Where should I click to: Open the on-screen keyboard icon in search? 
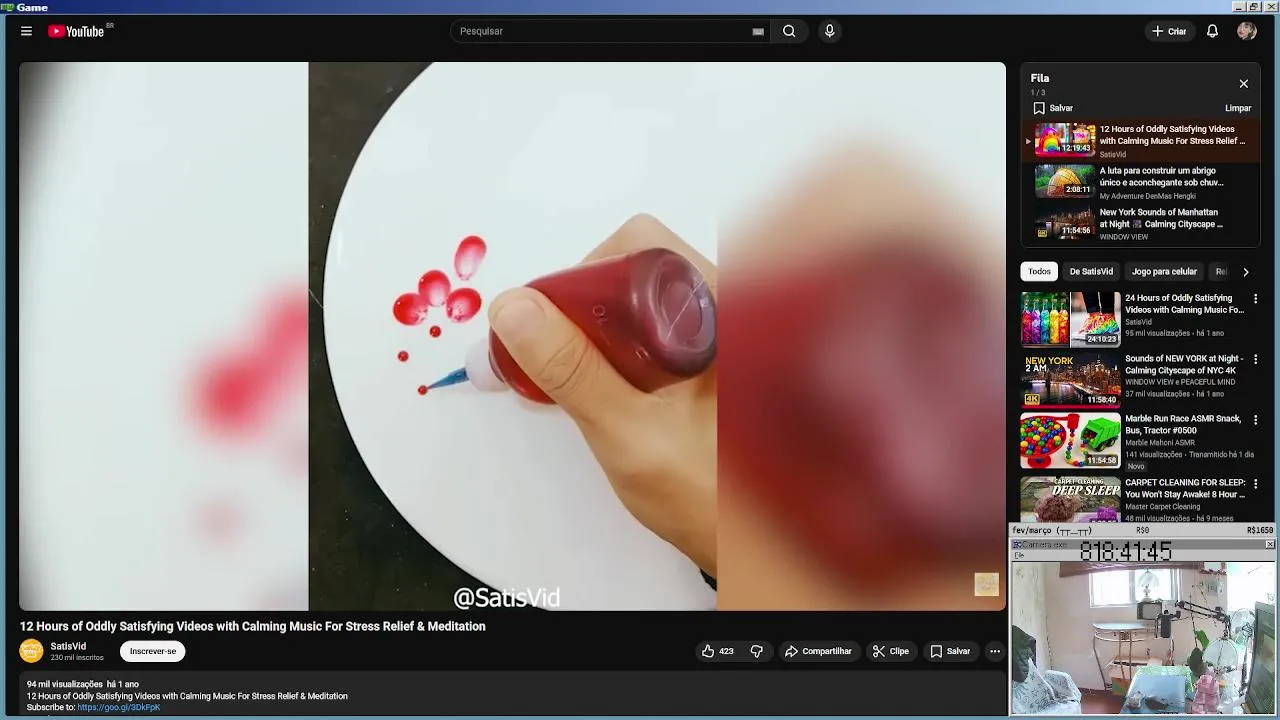coord(758,31)
